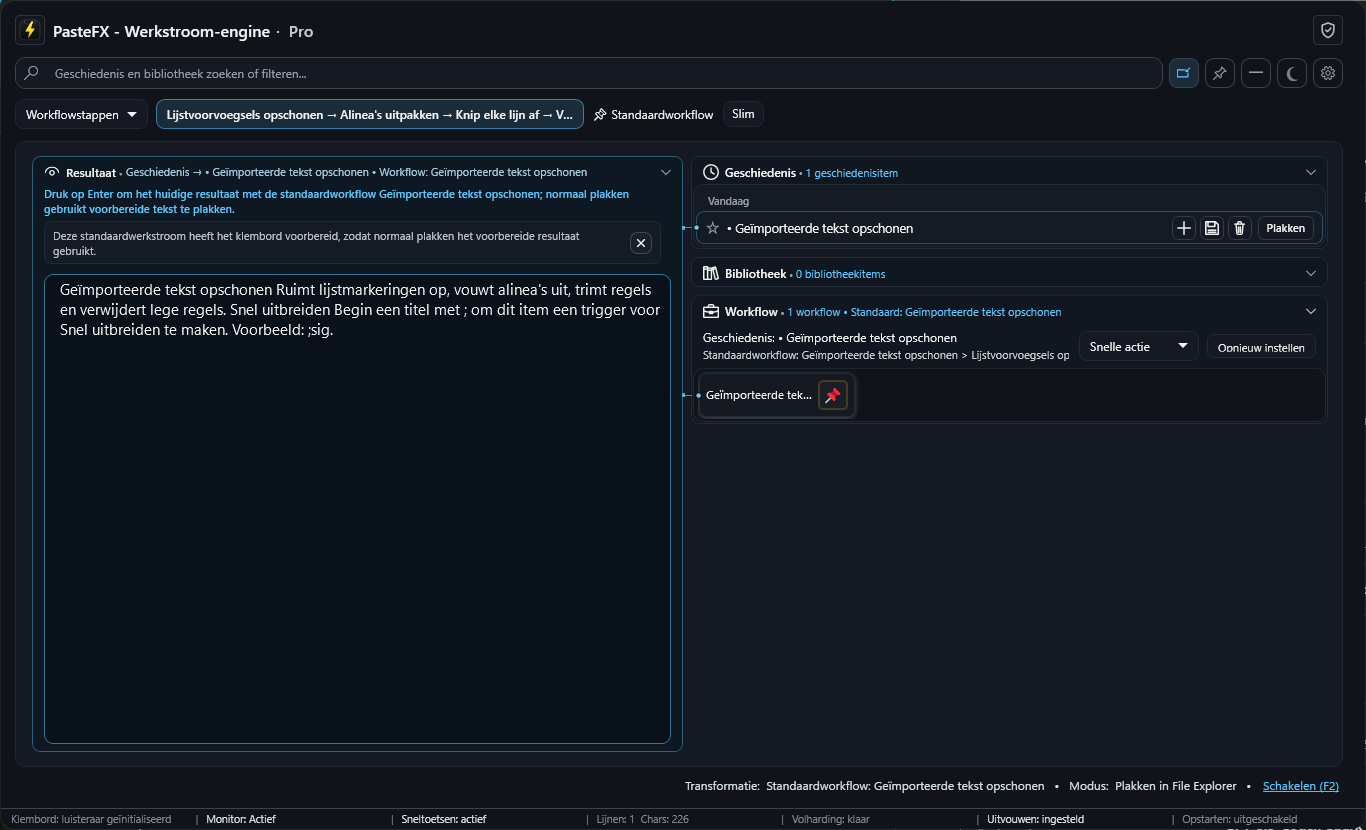Select the Geïmporteerde tek... workflow card
The height and width of the screenshot is (830, 1366).
[776, 396]
